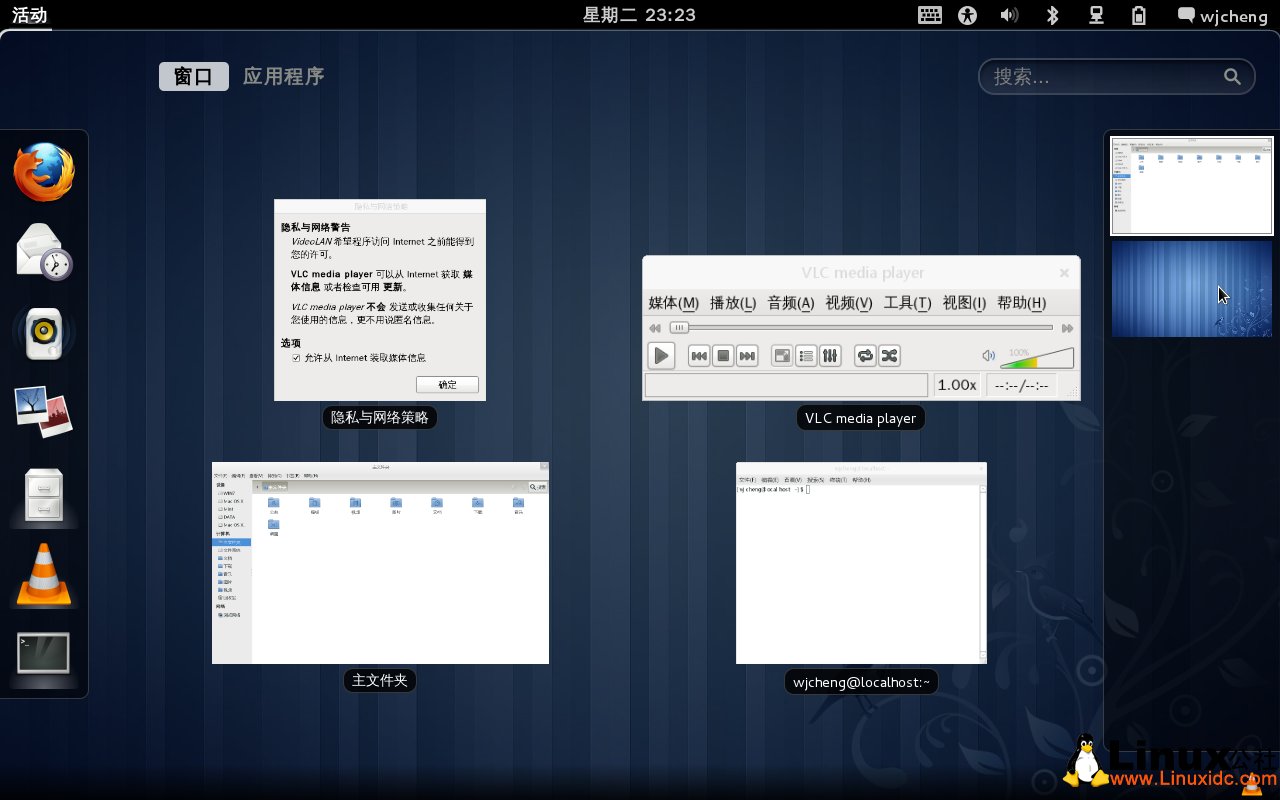Select the 窗口 tab
1280x800 pixels.
coord(193,77)
